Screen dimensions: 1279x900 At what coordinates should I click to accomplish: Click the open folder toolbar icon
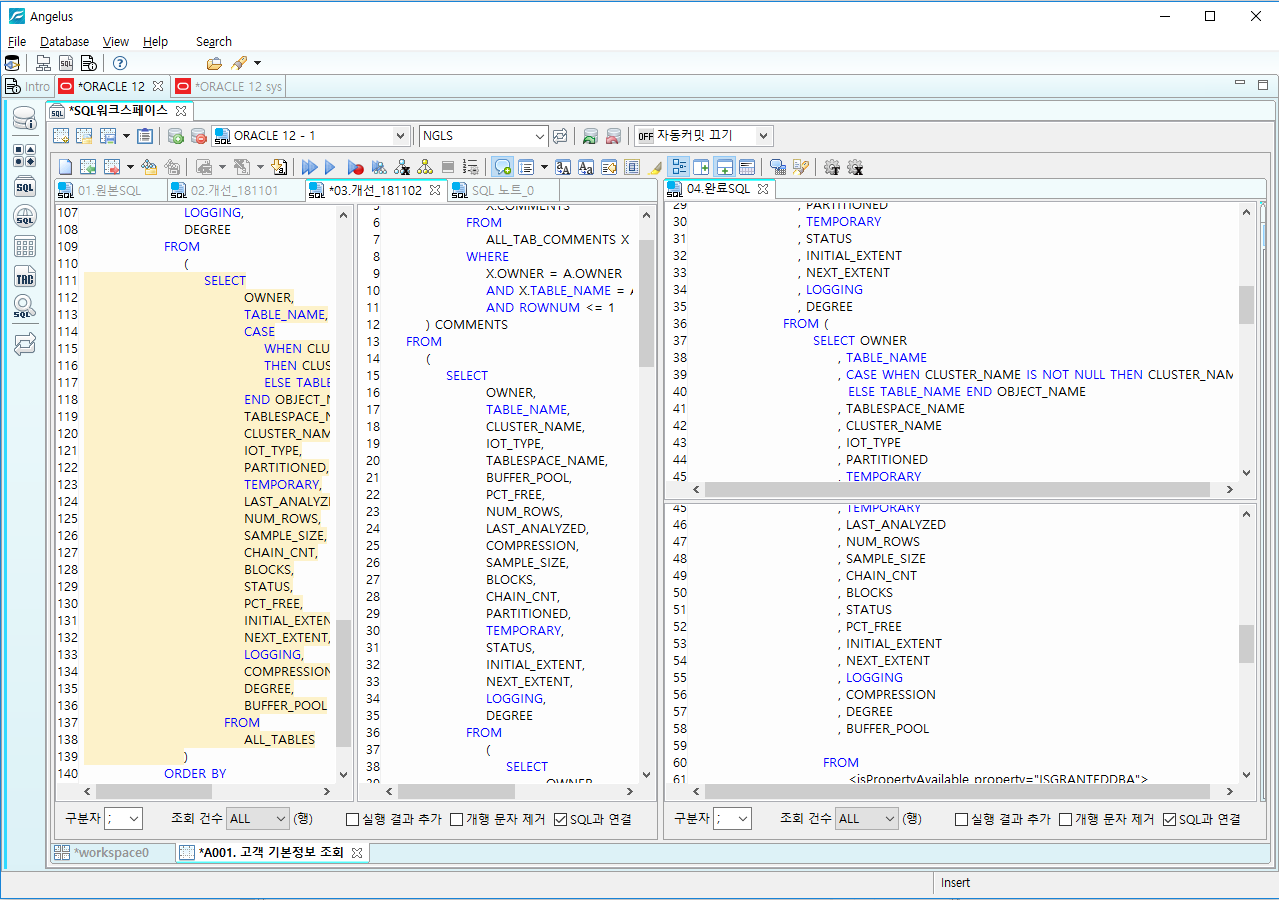pos(214,63)
